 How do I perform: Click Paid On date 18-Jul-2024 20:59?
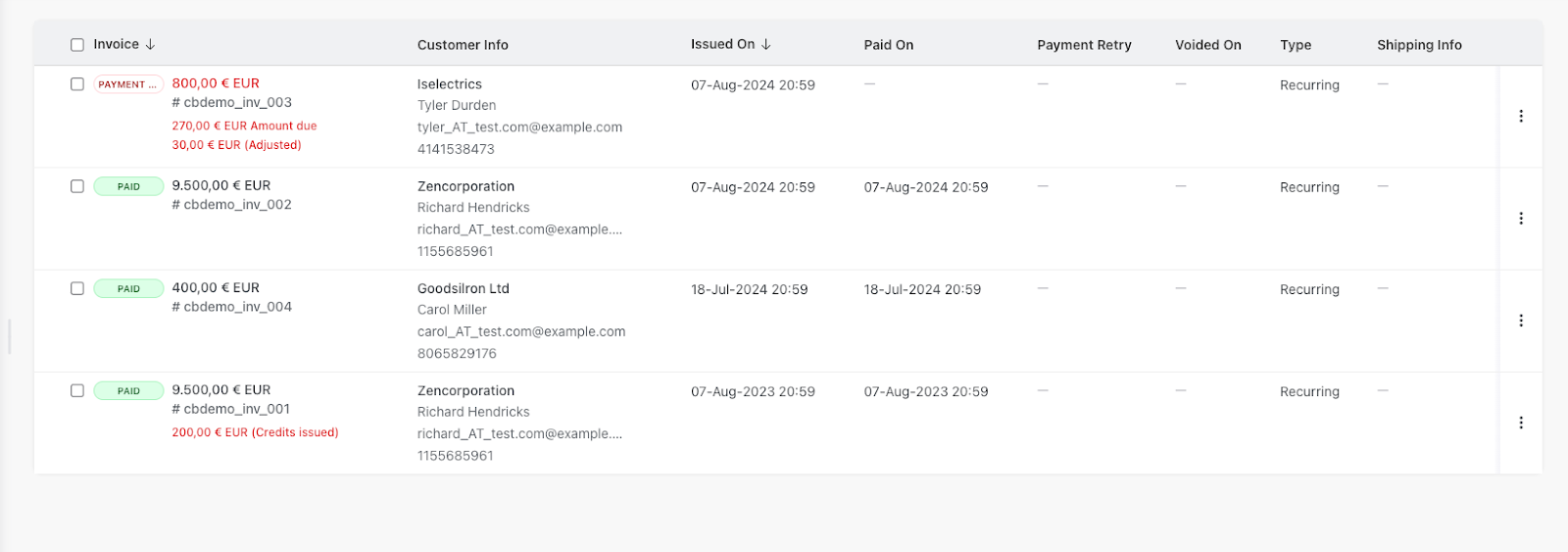pyautogui.click(x=922, y=289)
